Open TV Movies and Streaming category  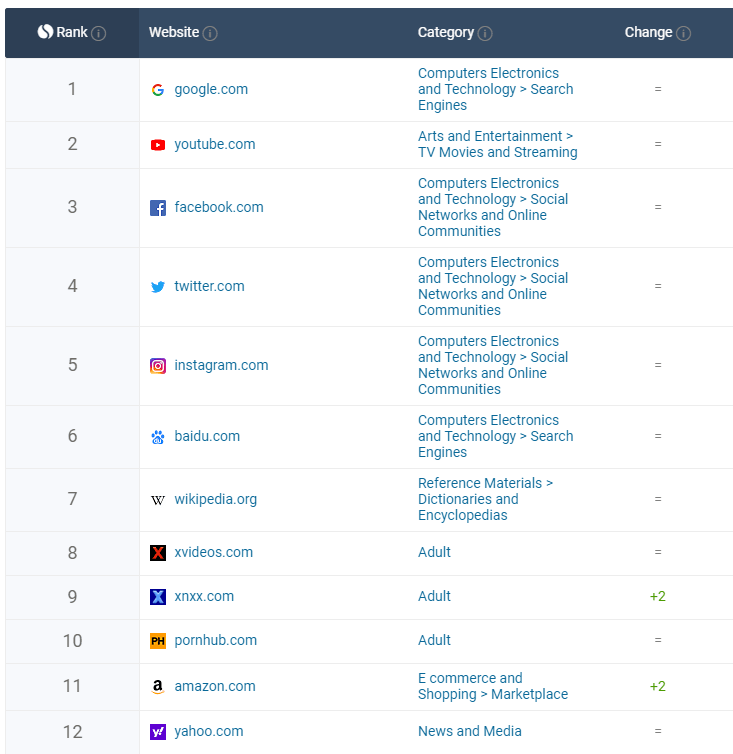point(498,144)
